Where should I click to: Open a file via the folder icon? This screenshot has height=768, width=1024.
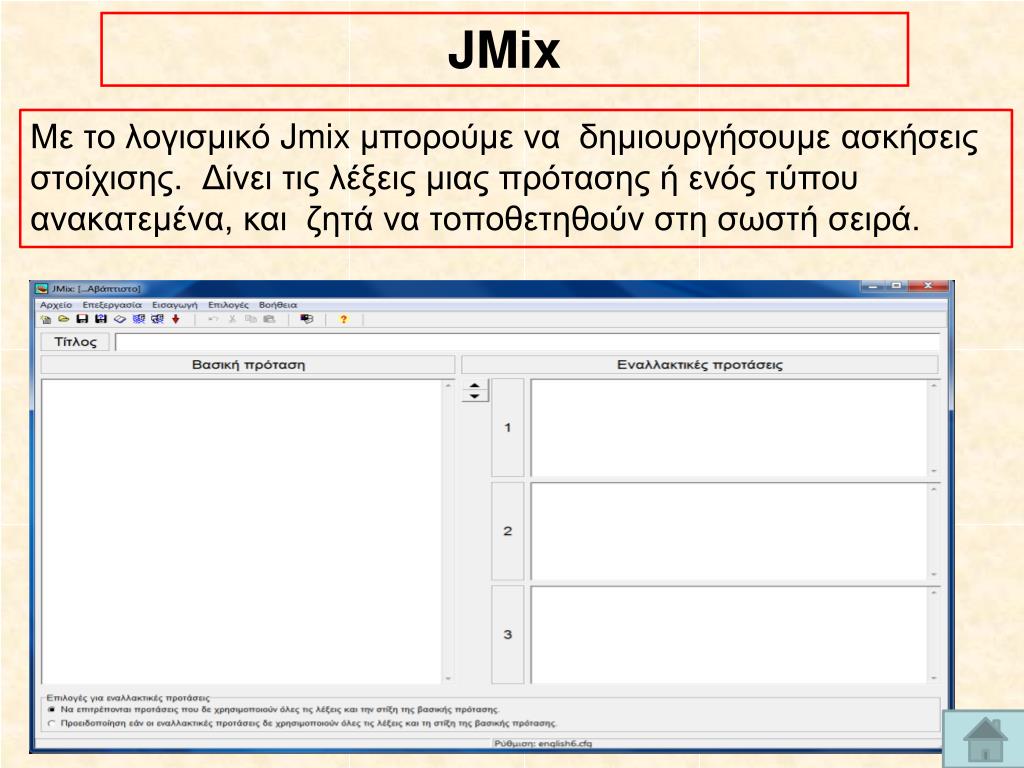point(63,319)
